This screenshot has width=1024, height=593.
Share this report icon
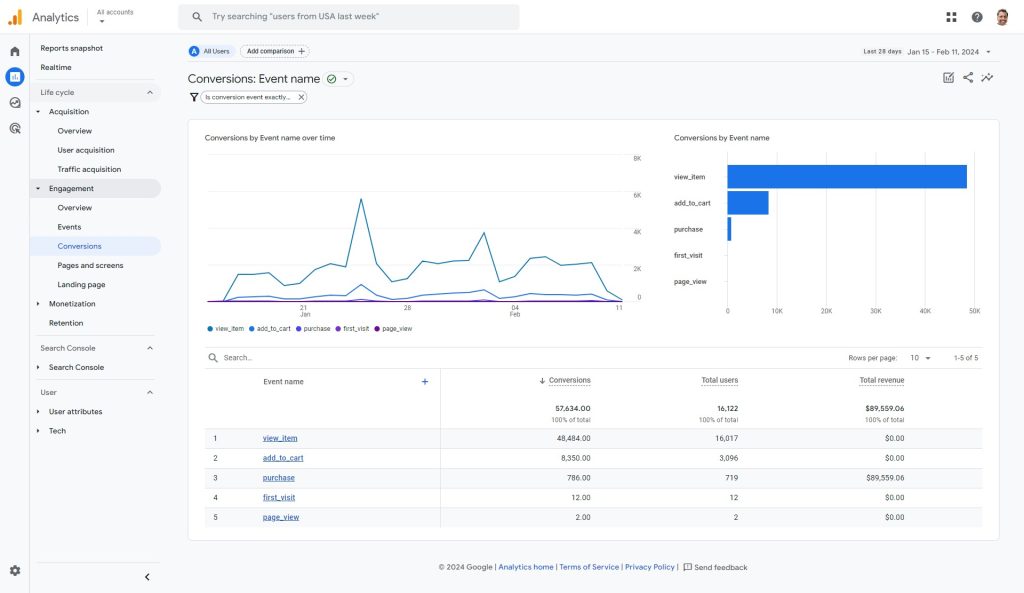click(968, 77)
